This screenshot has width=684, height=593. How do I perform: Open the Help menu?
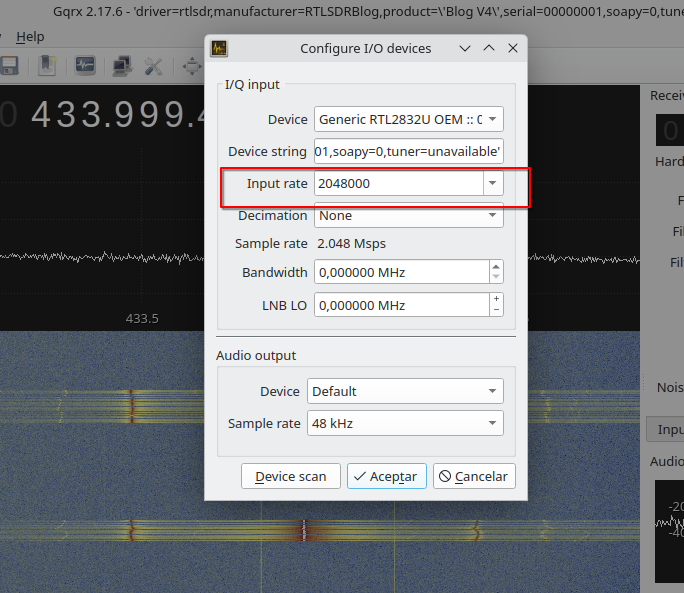pos(31,36)
